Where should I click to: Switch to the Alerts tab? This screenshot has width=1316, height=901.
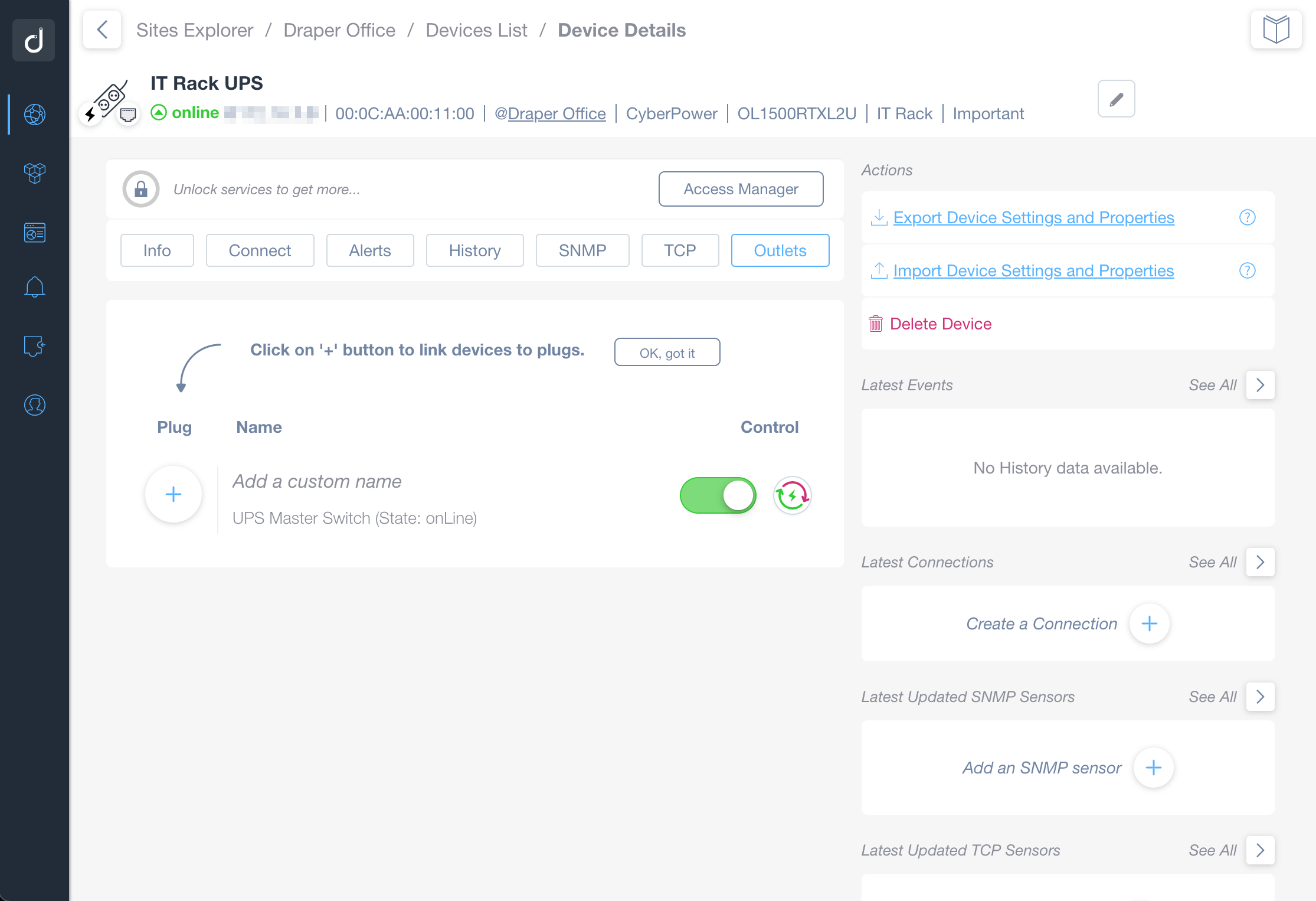coord(370,250)
